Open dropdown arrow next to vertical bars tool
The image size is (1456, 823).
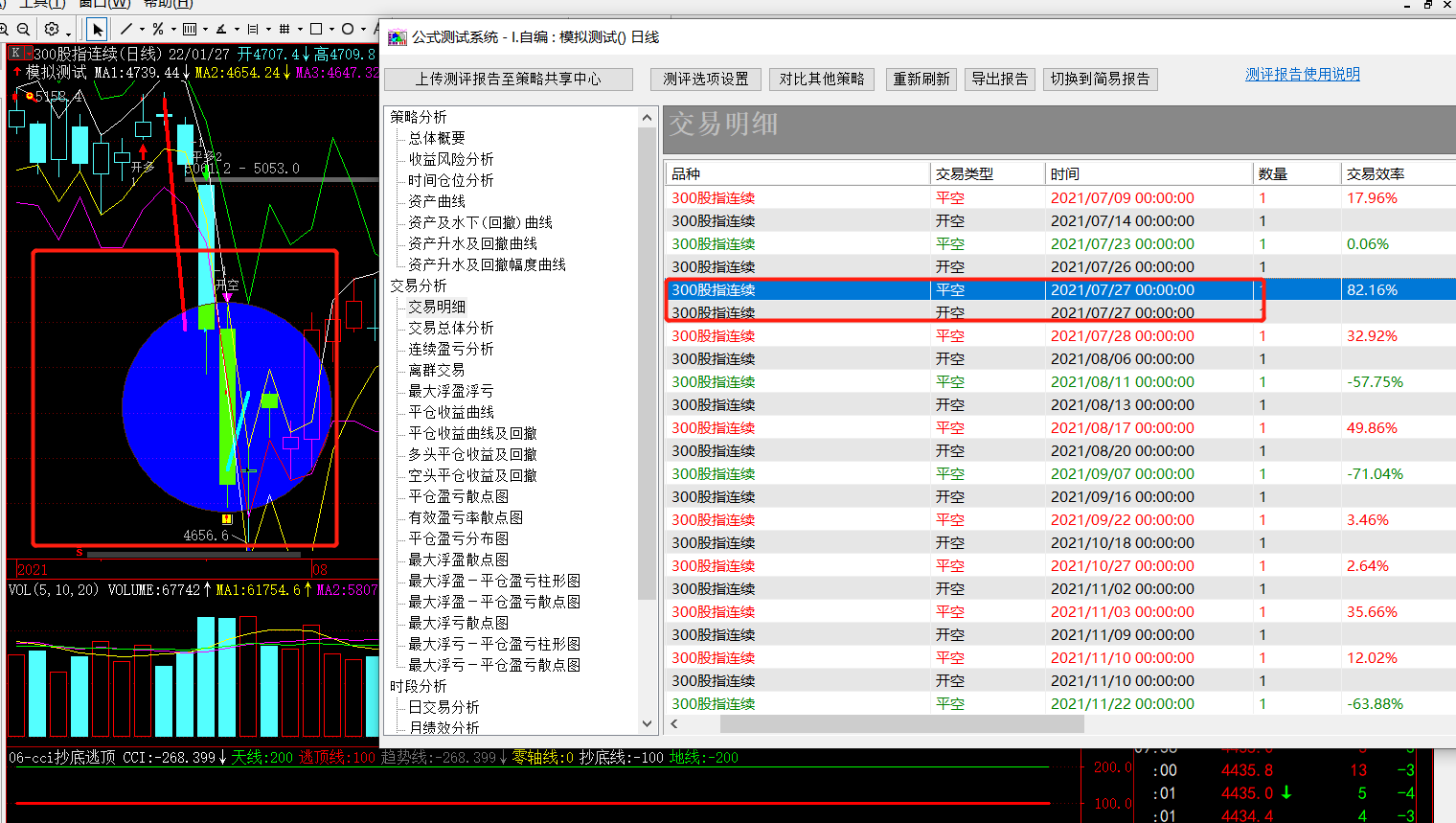coord(205,30)
